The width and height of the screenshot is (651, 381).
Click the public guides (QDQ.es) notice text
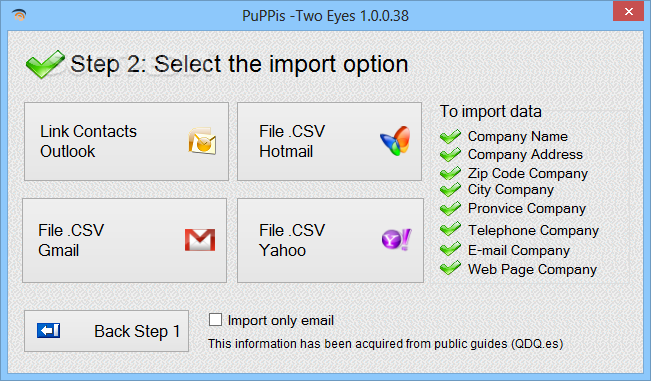click(x=386, y=344)
